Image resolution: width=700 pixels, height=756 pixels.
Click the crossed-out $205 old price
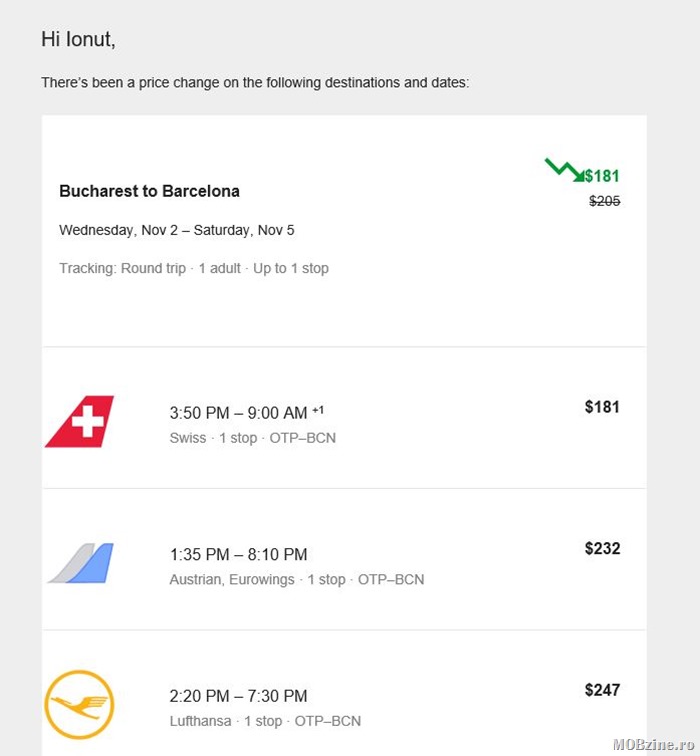(x=605, y=201)
